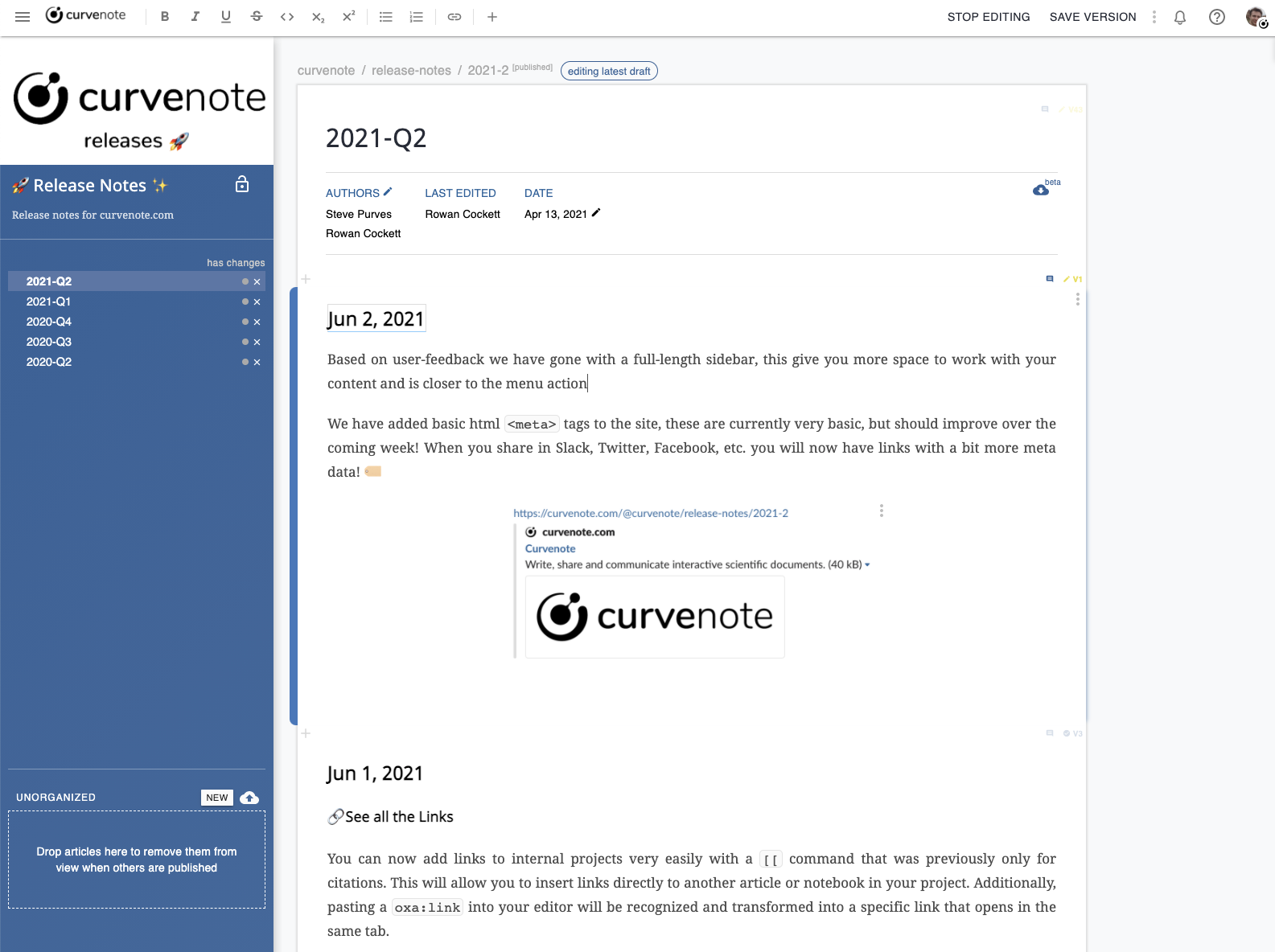Click the Curvenote logo in the top bar
1275x952 pixels.
point(86,15)
